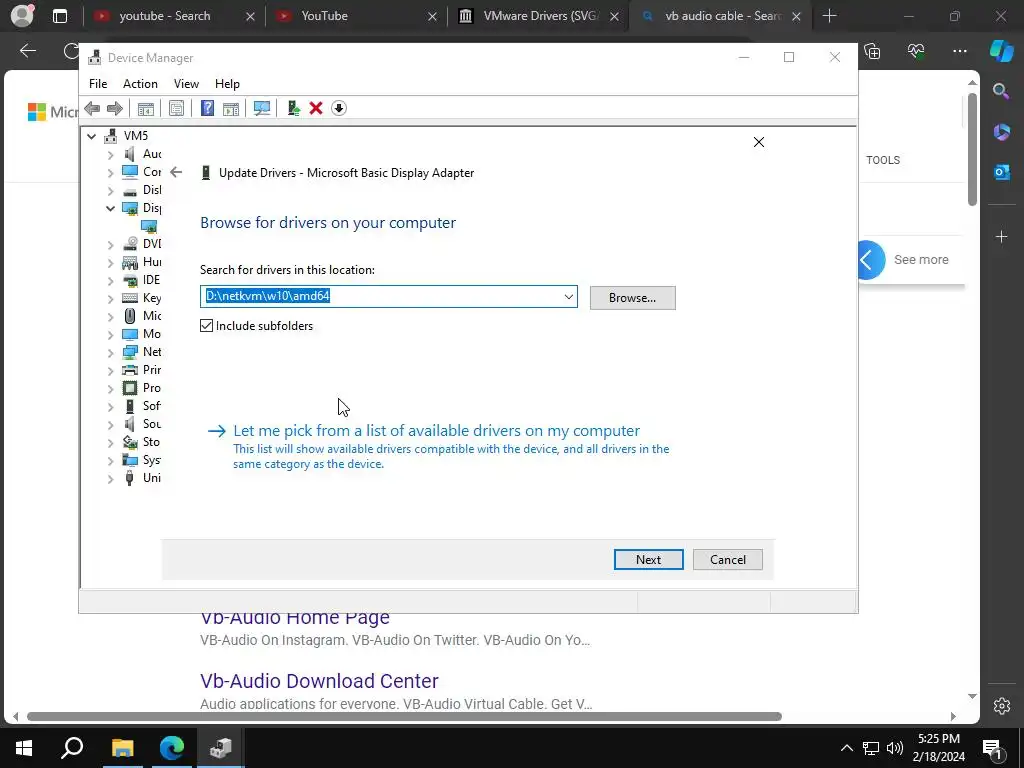Click Microsoft Edge on the taskbar

click(x=172, y=748)
